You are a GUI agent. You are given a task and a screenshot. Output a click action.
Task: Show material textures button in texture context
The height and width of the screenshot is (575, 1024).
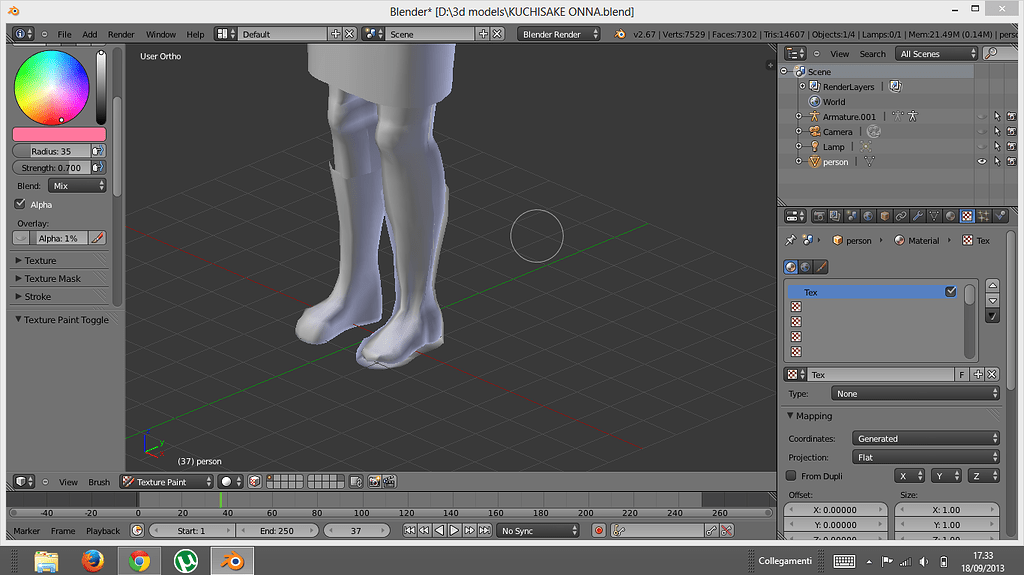click(x=791, y=267)
